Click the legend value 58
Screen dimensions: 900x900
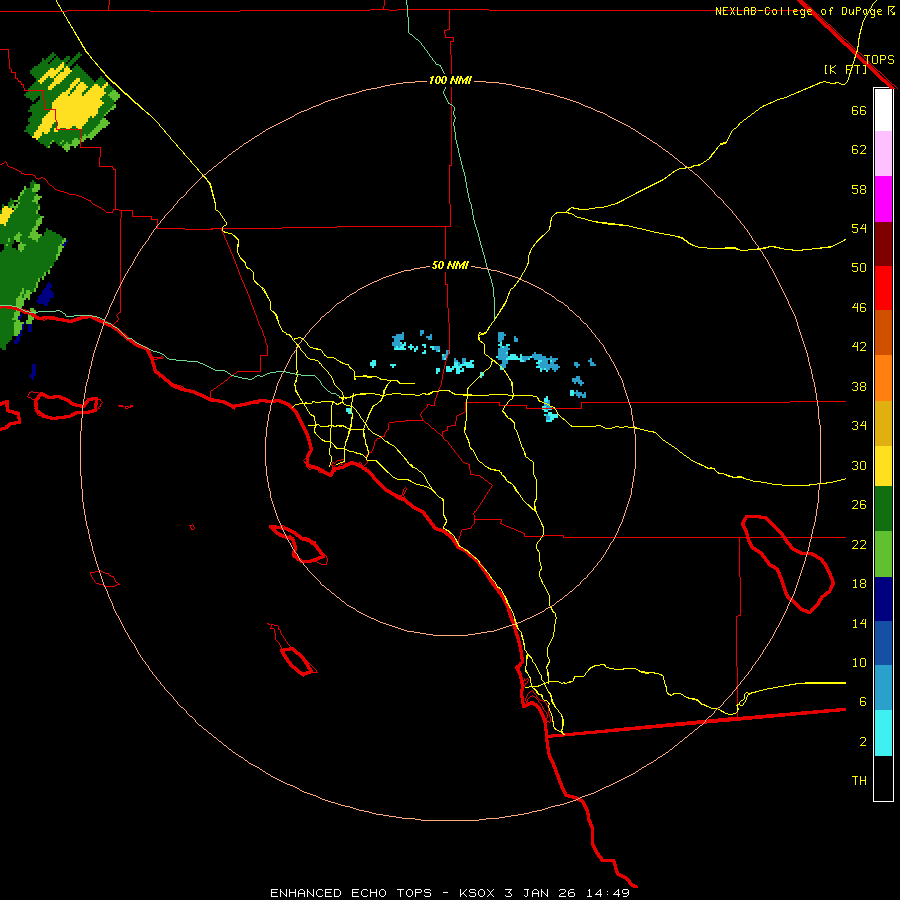pos(859,189)
